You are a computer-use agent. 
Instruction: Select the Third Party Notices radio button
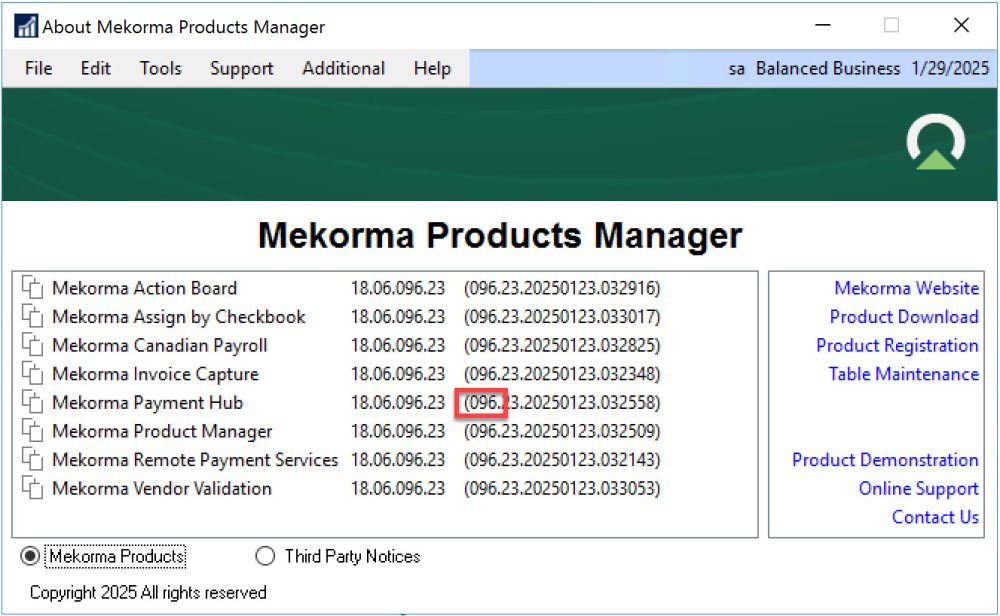pyautogui.click(x=265, y=556)
